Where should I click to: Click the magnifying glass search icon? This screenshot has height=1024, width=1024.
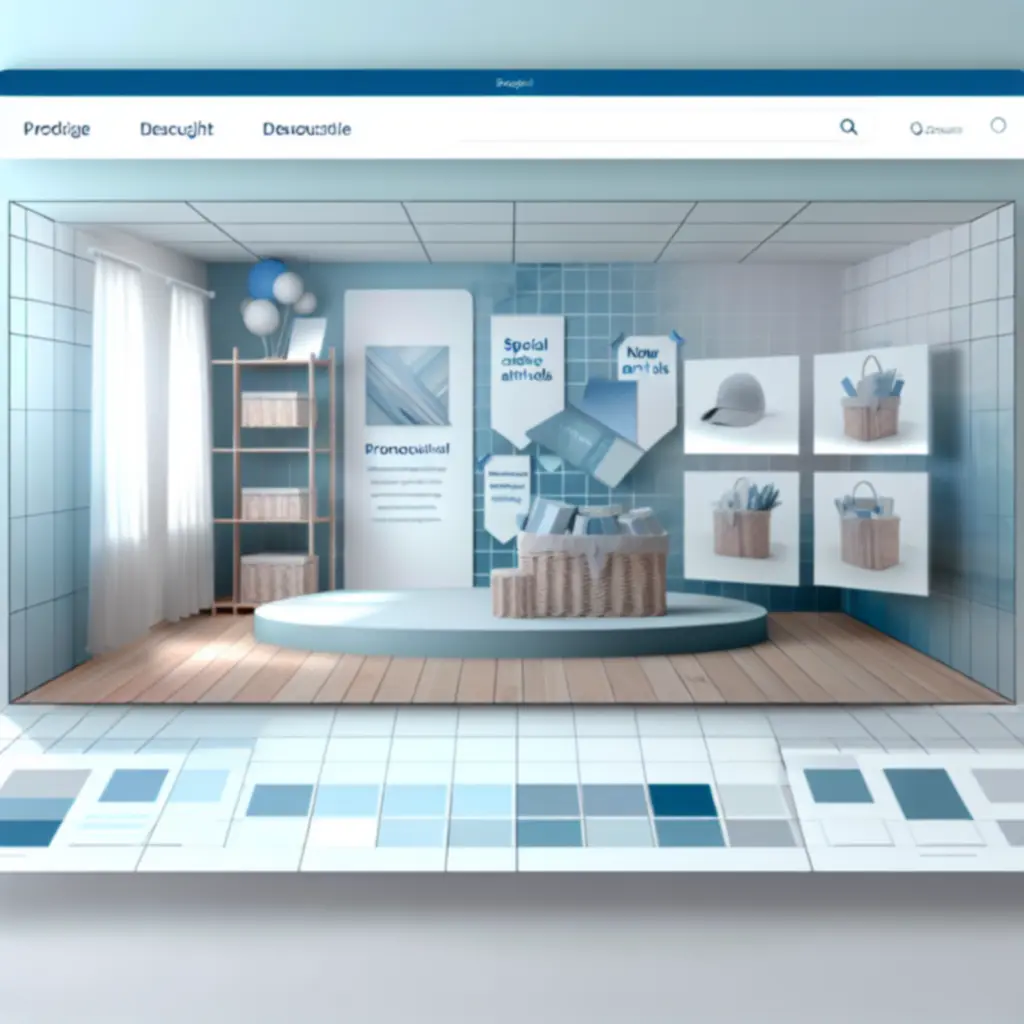pyautogui.click(x=848, y=127)
